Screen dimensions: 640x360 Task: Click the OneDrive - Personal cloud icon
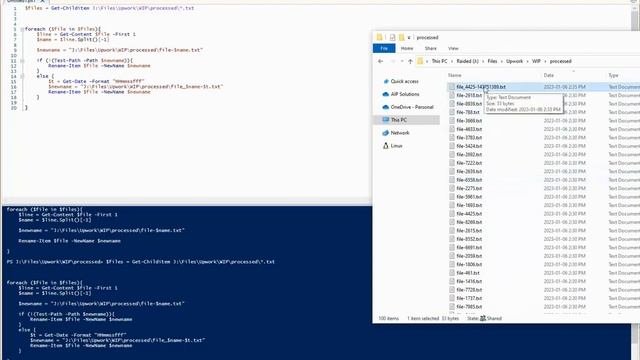[x=385, y=107]
